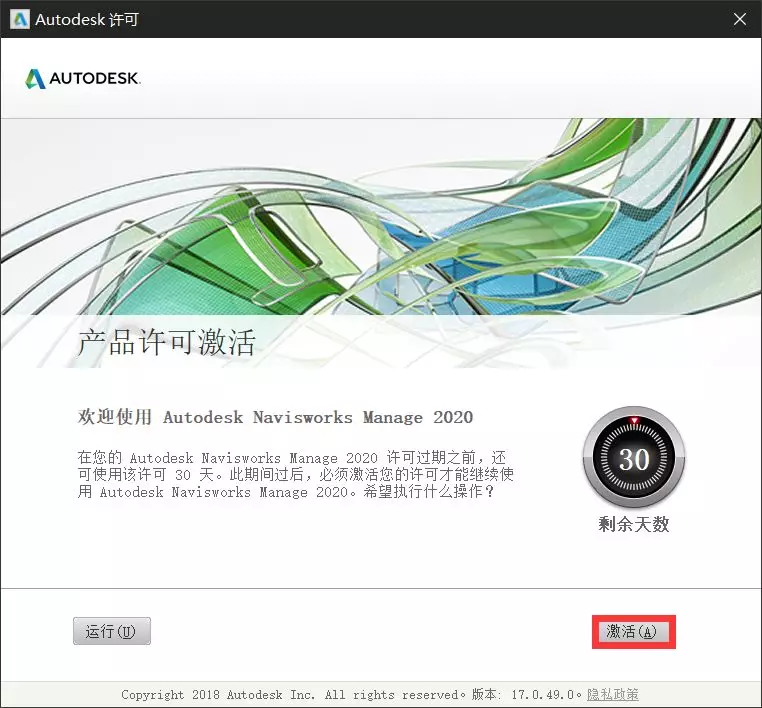Click the 30 days remaining countdown dial
Screen dimensions: 762x708
[634, 458]
